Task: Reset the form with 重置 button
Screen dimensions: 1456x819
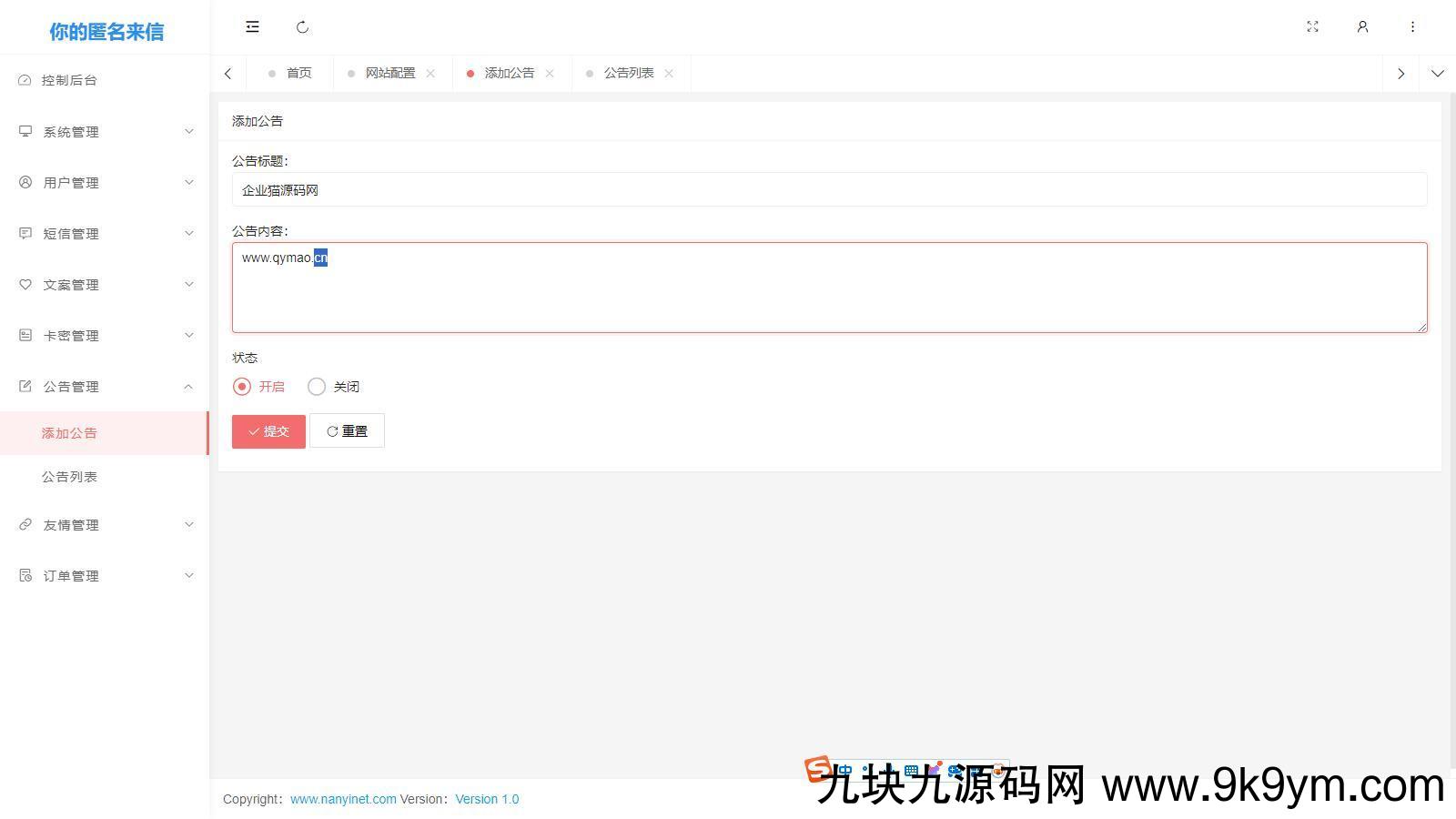Action: [x=347, y=430]
